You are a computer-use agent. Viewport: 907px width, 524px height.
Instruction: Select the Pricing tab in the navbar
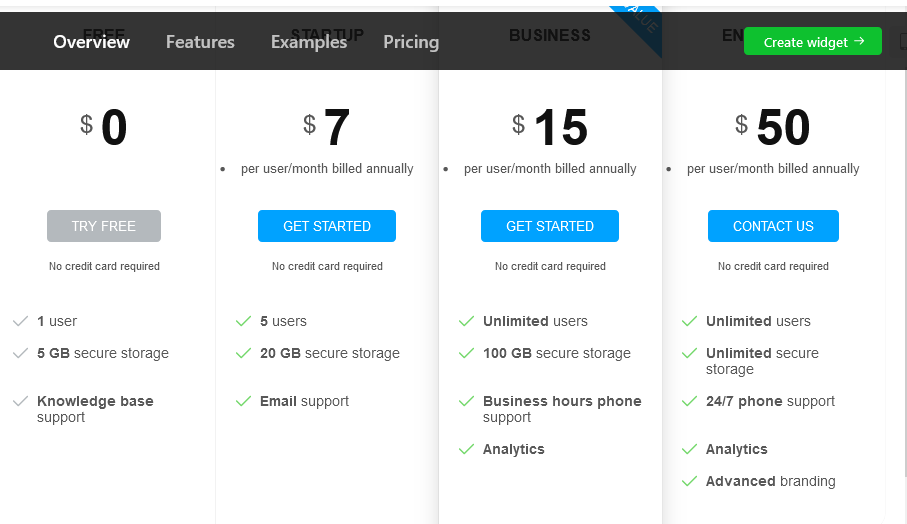[x=411, y=42]
